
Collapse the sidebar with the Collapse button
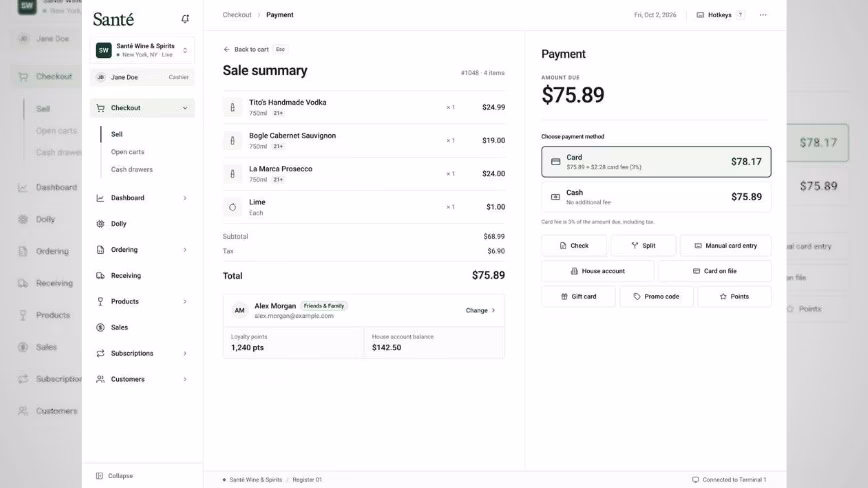click(115, 475)
